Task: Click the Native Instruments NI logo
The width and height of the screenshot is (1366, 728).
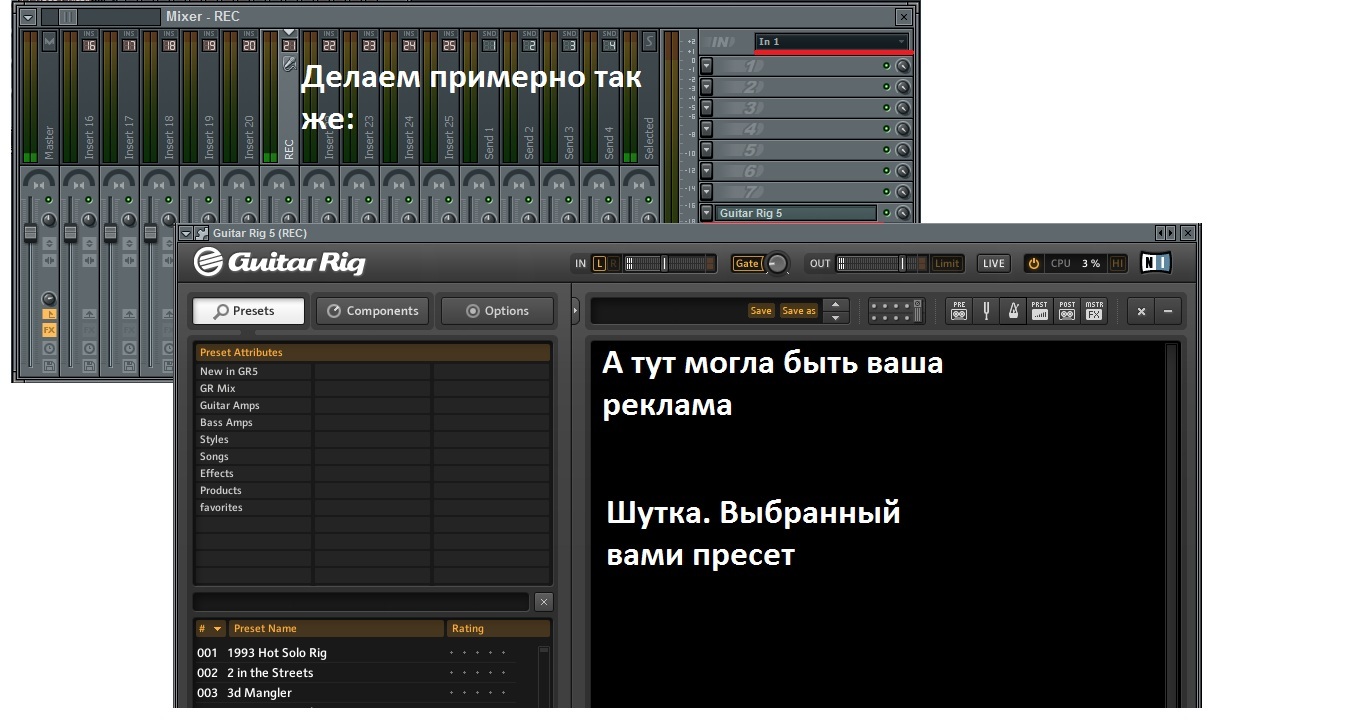Action: tap(1158, 263)
